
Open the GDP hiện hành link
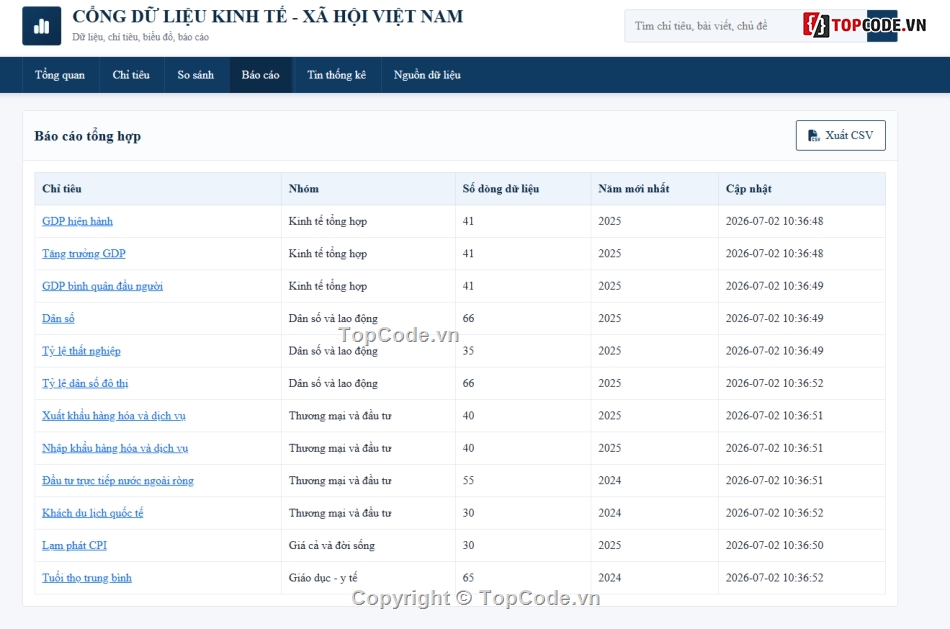78,221
